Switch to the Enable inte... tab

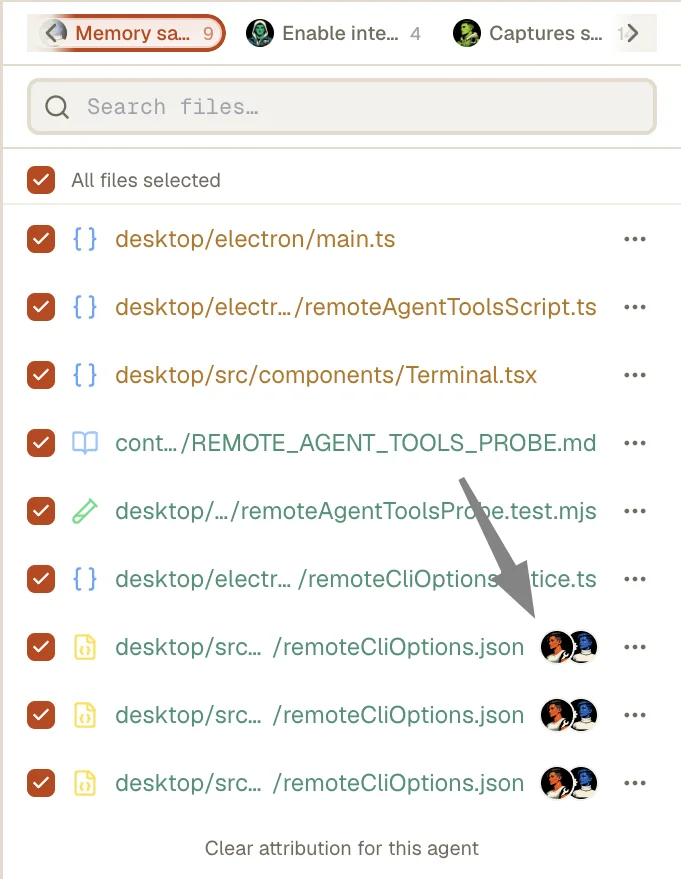[333, 33]
